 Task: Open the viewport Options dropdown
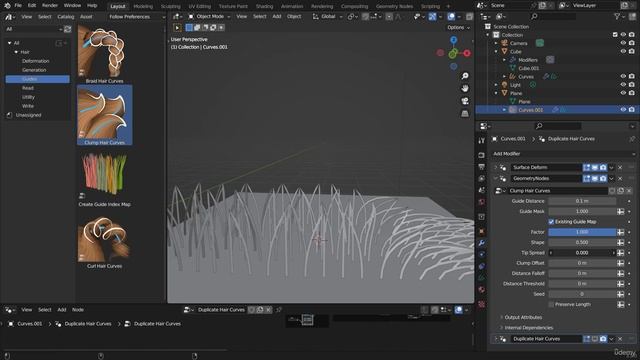[x=458, y=28]
